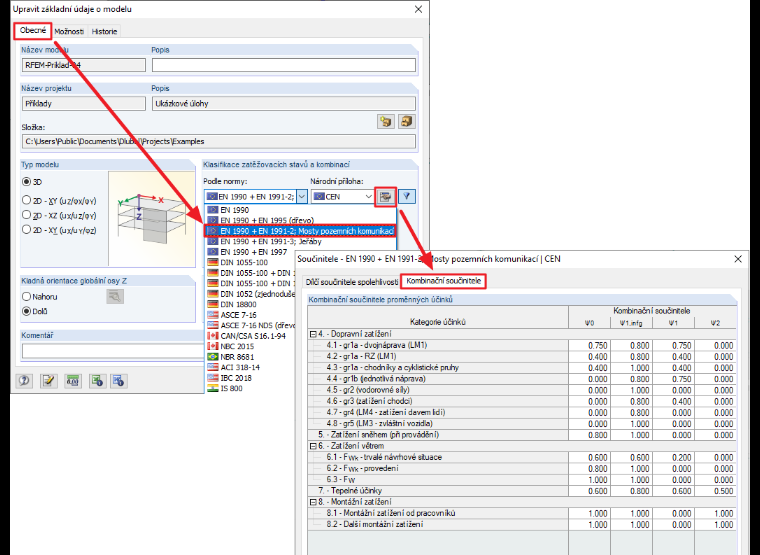Screen dimensions: 760x555
Task: Click the Název modelu field
Action: tap(83, 65)
